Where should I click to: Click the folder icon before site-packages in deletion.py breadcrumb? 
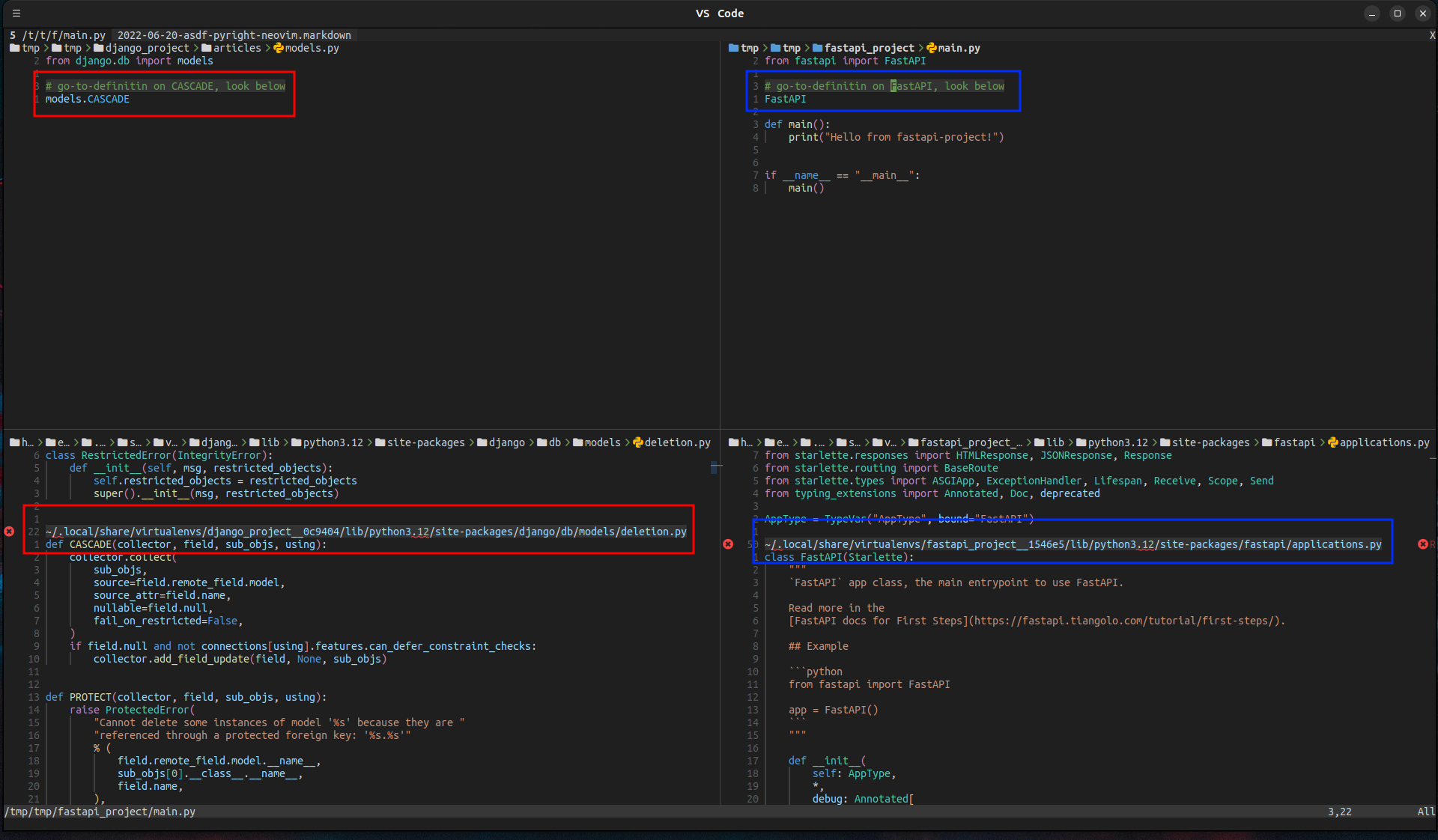click(380, 442)
